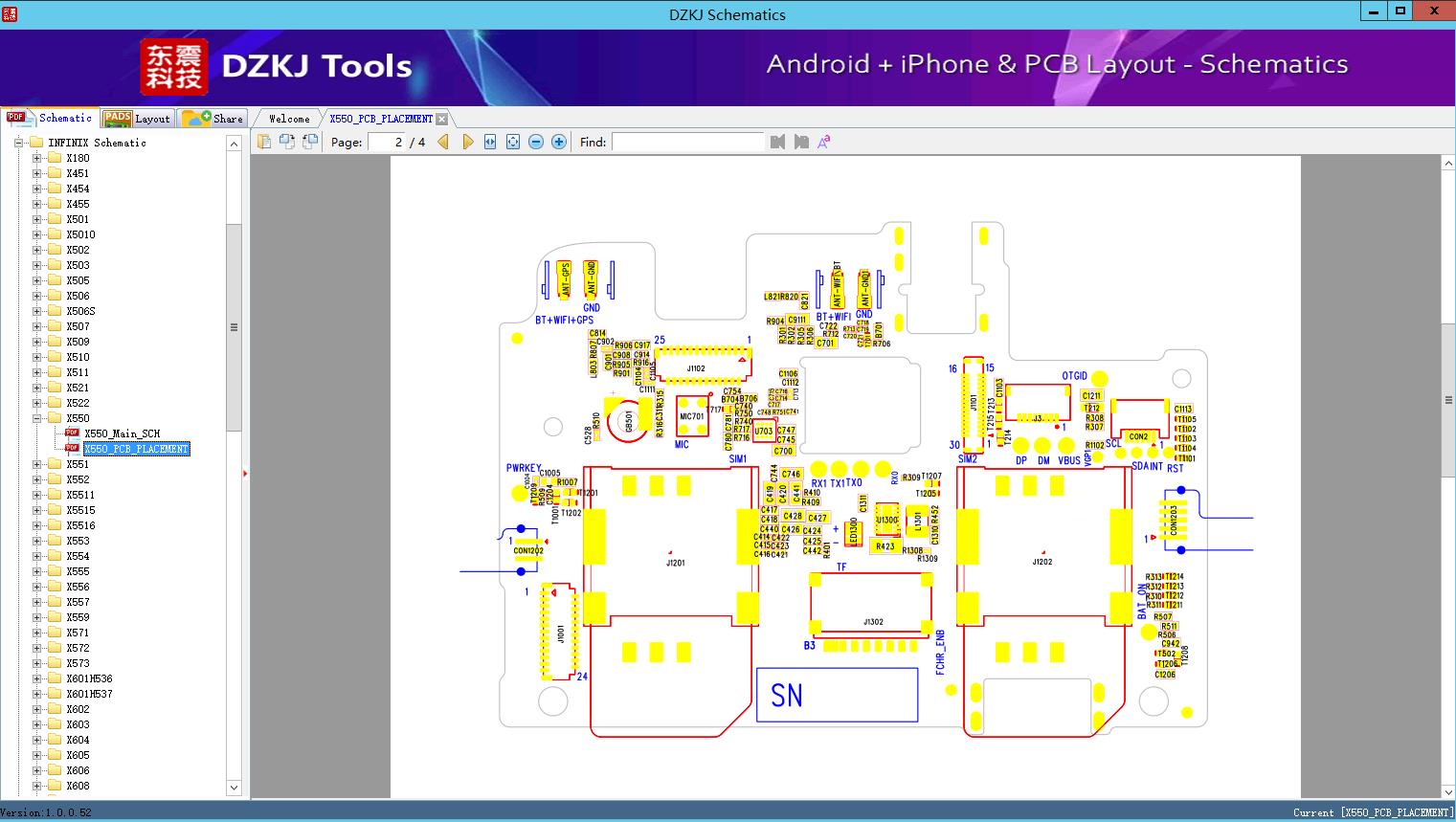Go to next page arrow
Image resolution: width=1456 pixels, height=822 pixels.
coord(467,142)
